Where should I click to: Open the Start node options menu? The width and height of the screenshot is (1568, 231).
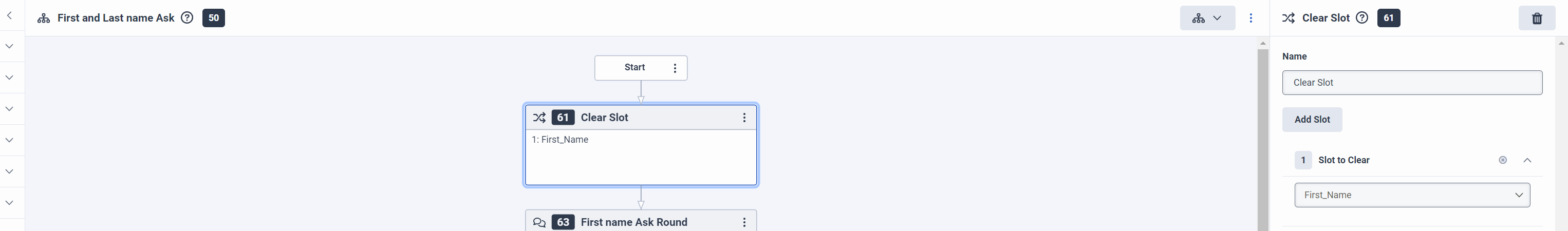pyautogui.click(x=675, y=68)
